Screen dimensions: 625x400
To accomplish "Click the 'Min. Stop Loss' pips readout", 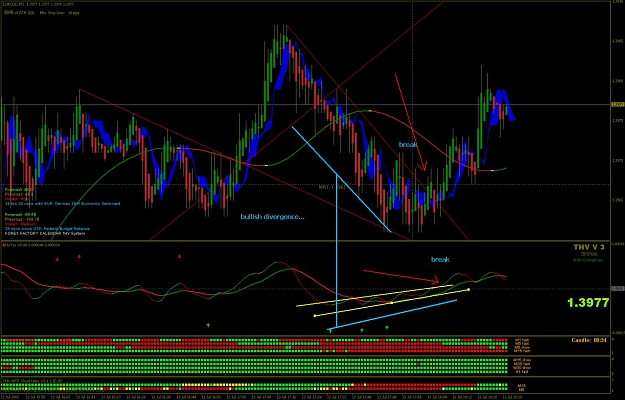I will (59, 13).
